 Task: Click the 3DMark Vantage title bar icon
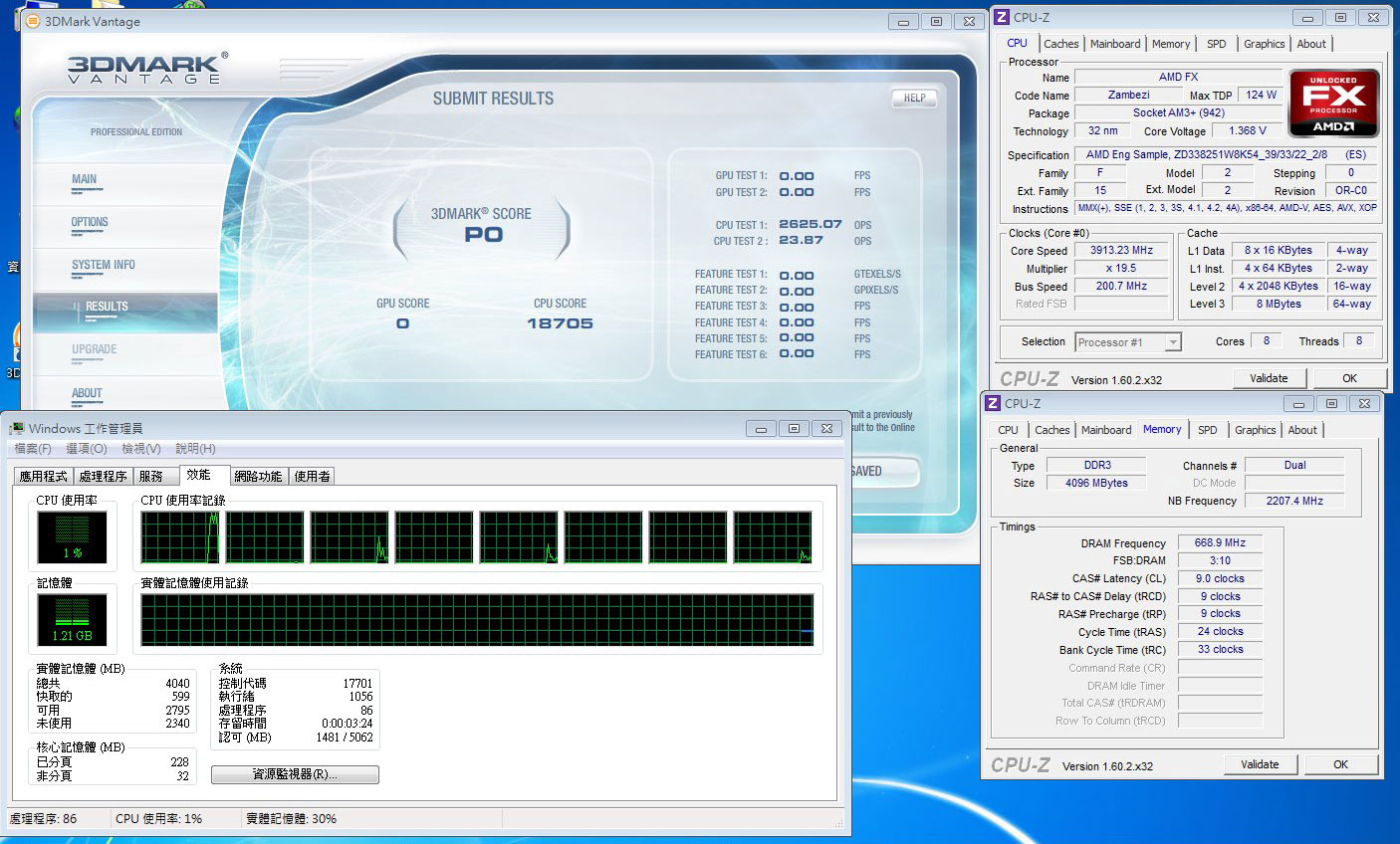point(32,21)
